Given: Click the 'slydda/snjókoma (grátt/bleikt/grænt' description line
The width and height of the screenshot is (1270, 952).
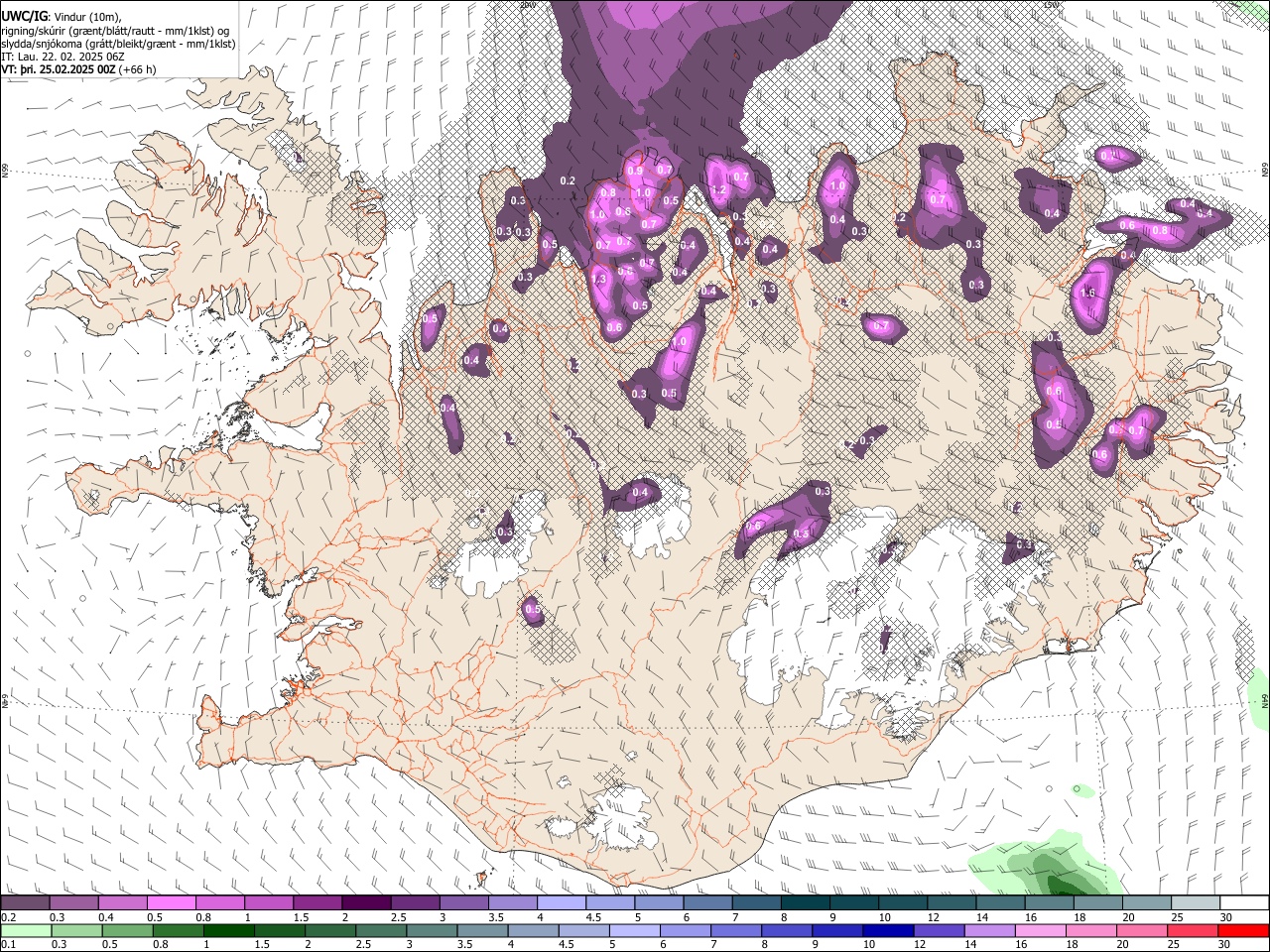Looking at the screenshot, I should (x=118, y=44).
